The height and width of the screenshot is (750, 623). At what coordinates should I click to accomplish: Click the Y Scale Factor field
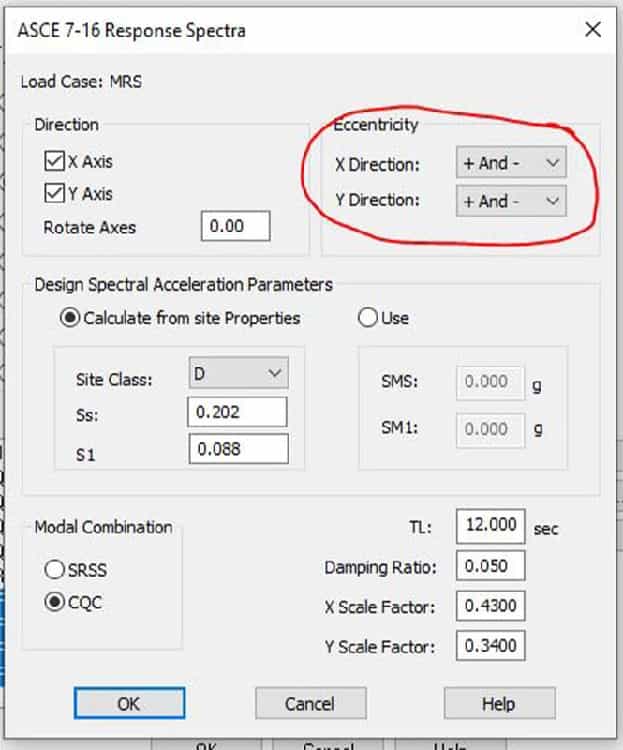(x=490, y=646)
